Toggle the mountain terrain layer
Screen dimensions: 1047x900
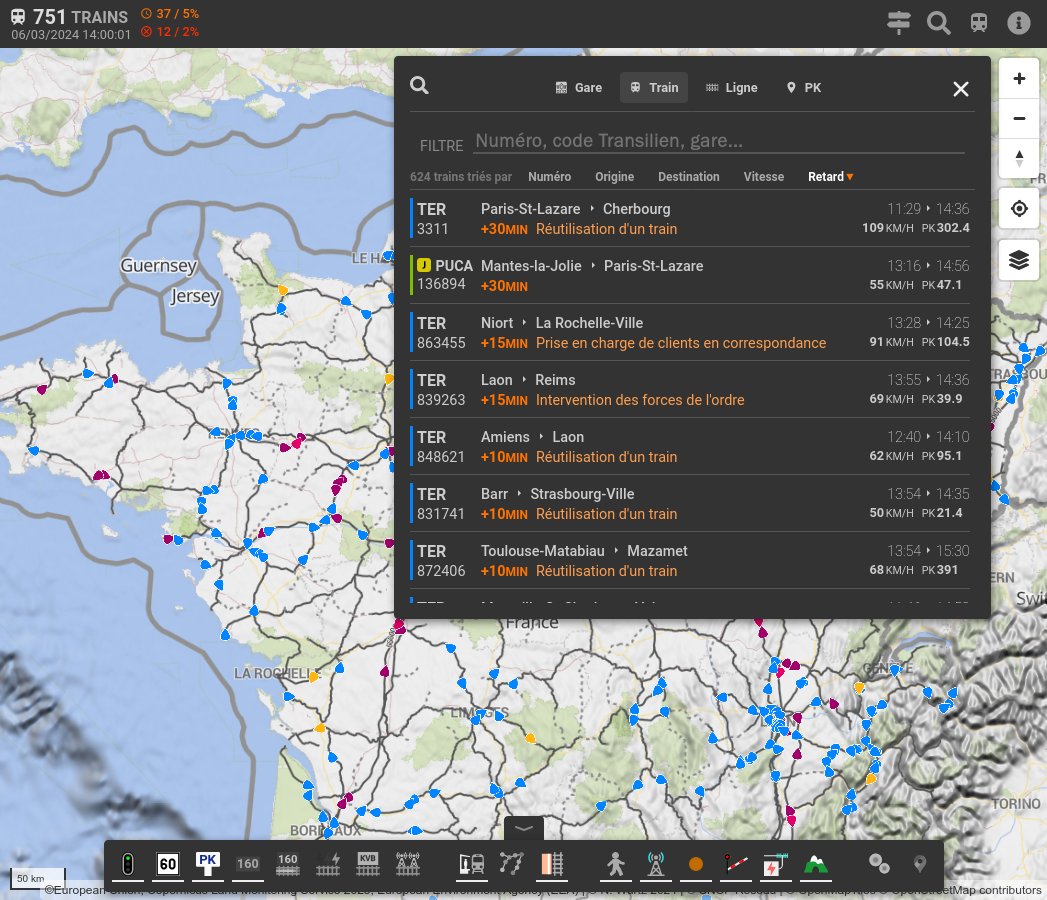[816, 864]
